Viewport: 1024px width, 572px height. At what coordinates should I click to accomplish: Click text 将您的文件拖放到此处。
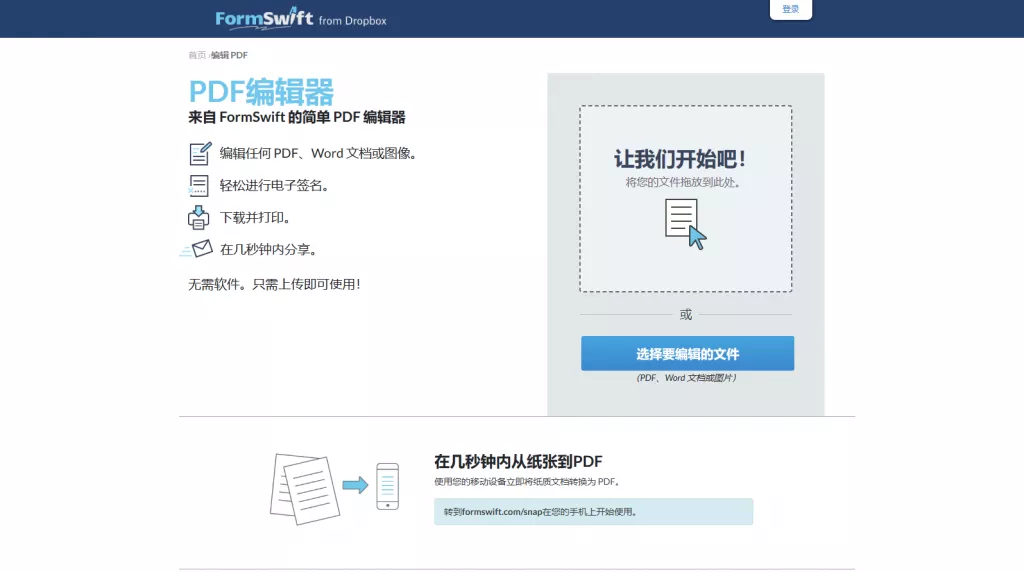point(683,183)
